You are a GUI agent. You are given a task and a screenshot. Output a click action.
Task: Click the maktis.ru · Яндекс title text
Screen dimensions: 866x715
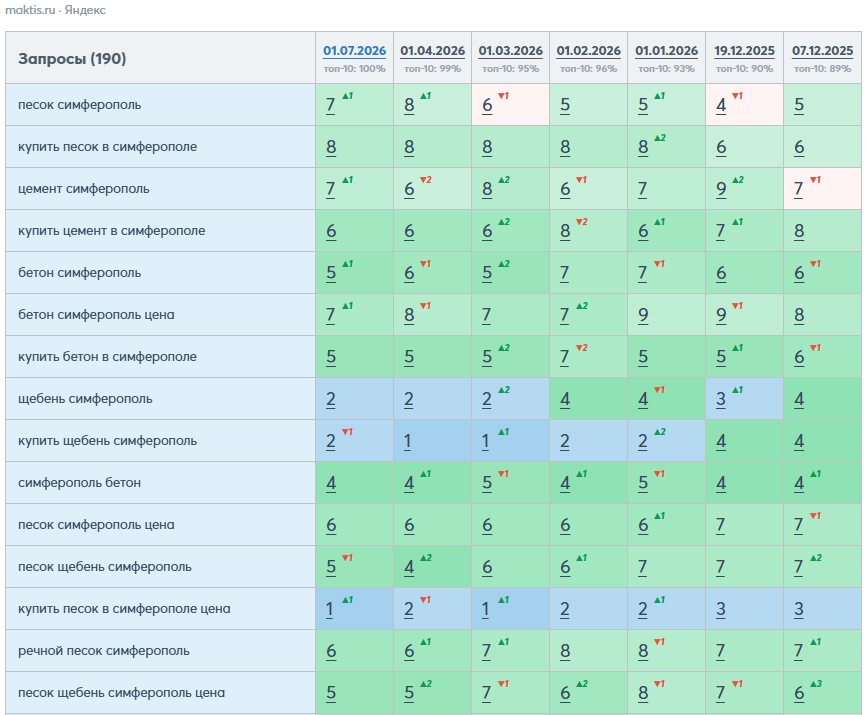click(x=55, y=10)
